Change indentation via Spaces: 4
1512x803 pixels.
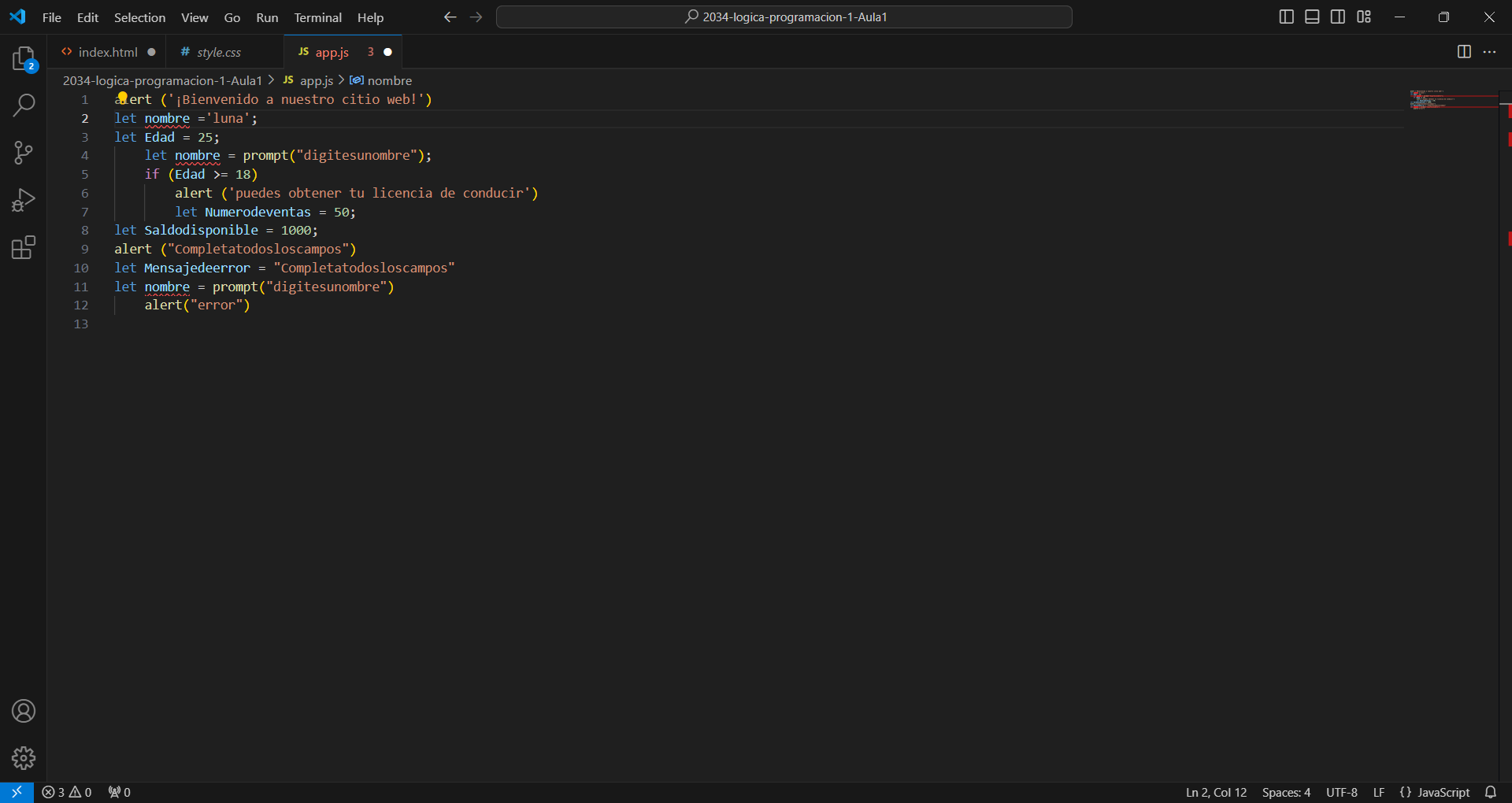coord(1286,792)
